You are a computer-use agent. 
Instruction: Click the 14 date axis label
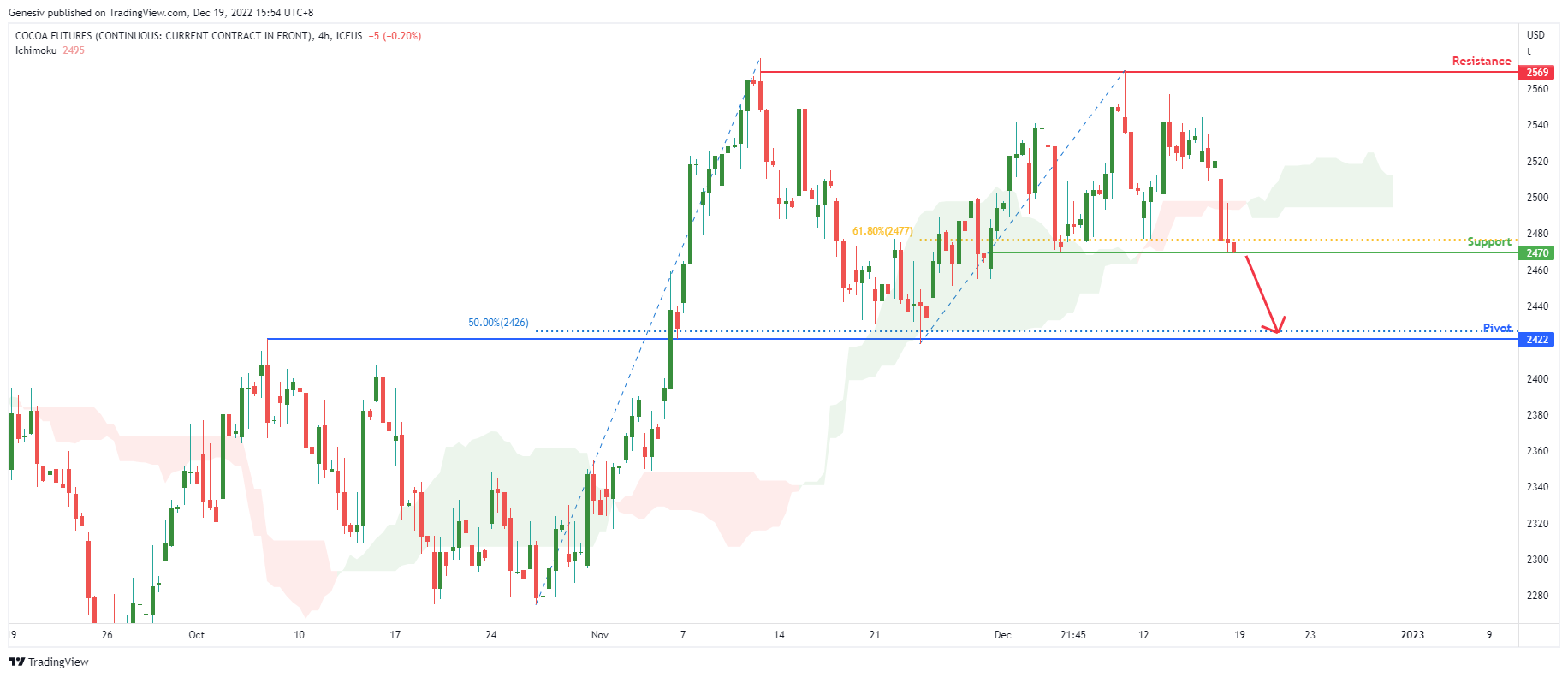point(779,635)
